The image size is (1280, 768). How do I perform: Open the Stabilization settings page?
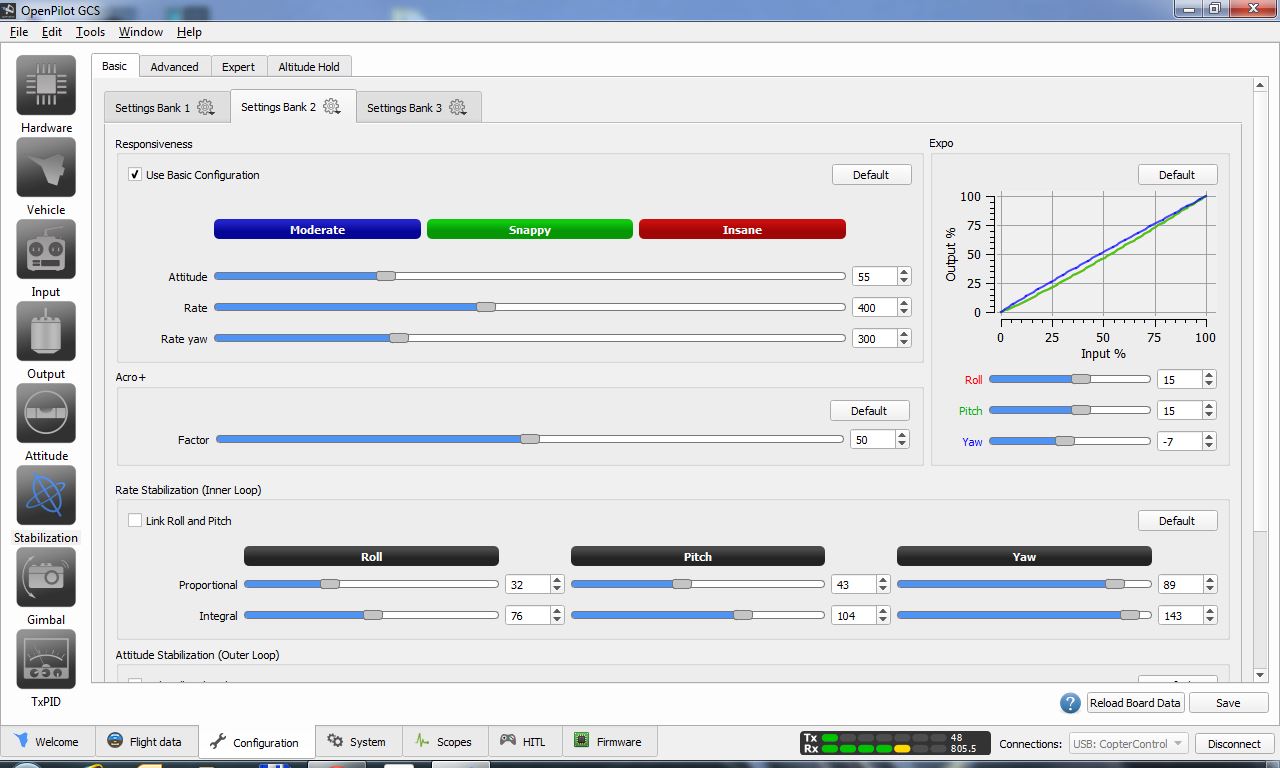(x=46, y=505)
